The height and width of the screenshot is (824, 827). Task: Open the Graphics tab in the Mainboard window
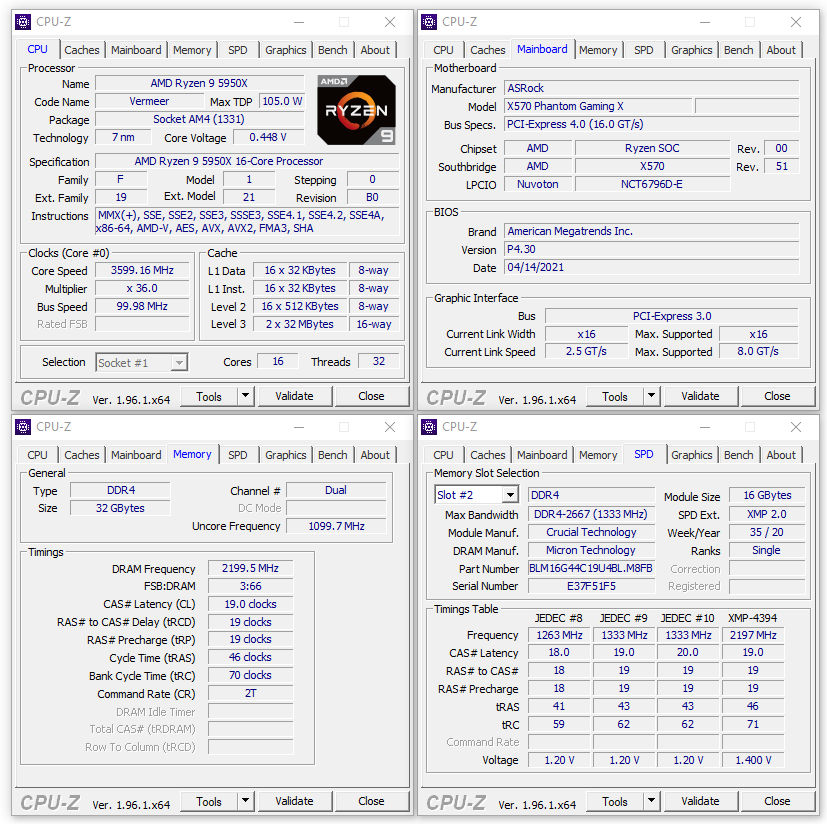click(691, 50)
